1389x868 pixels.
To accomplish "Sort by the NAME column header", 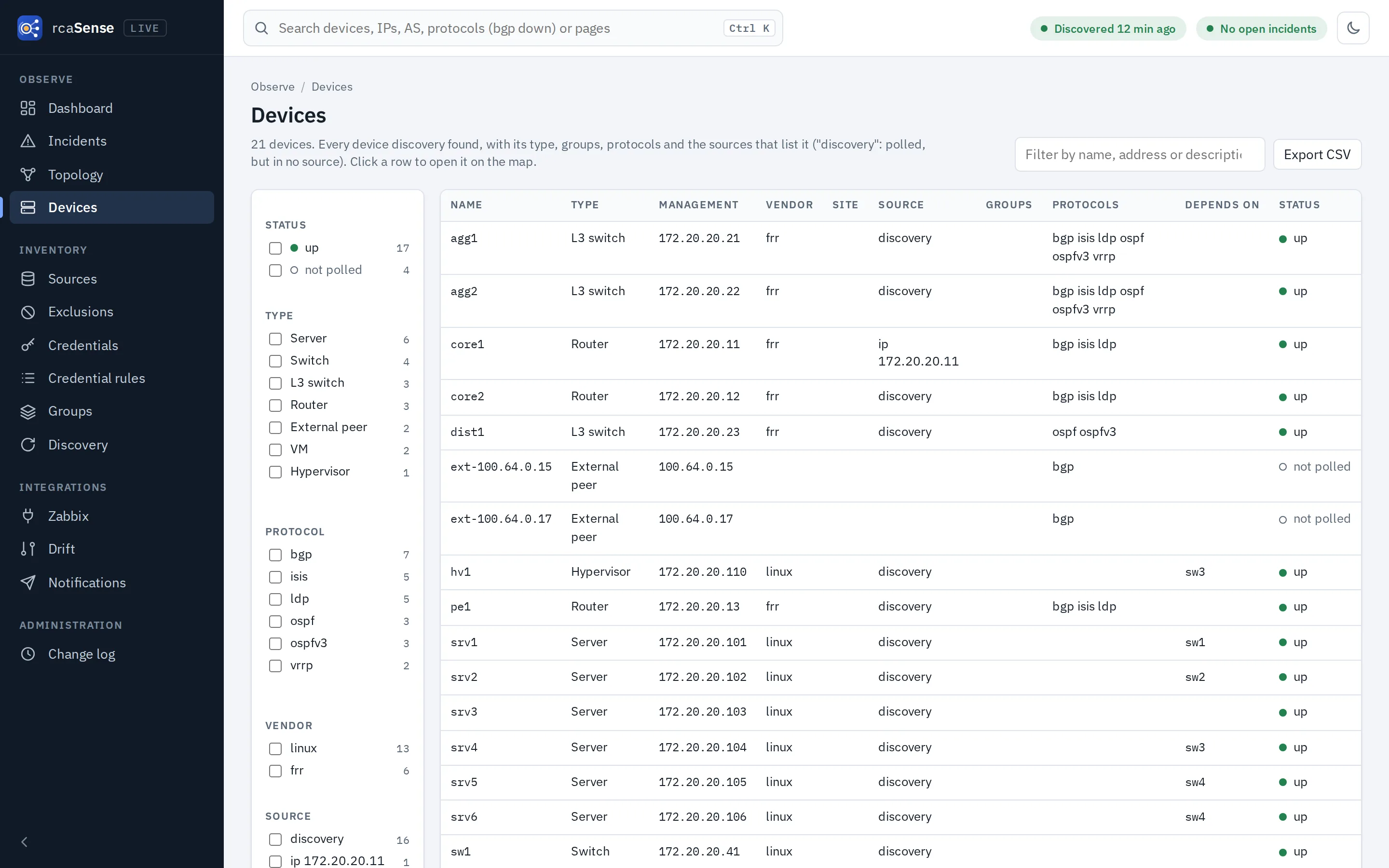I will [466, 205].
